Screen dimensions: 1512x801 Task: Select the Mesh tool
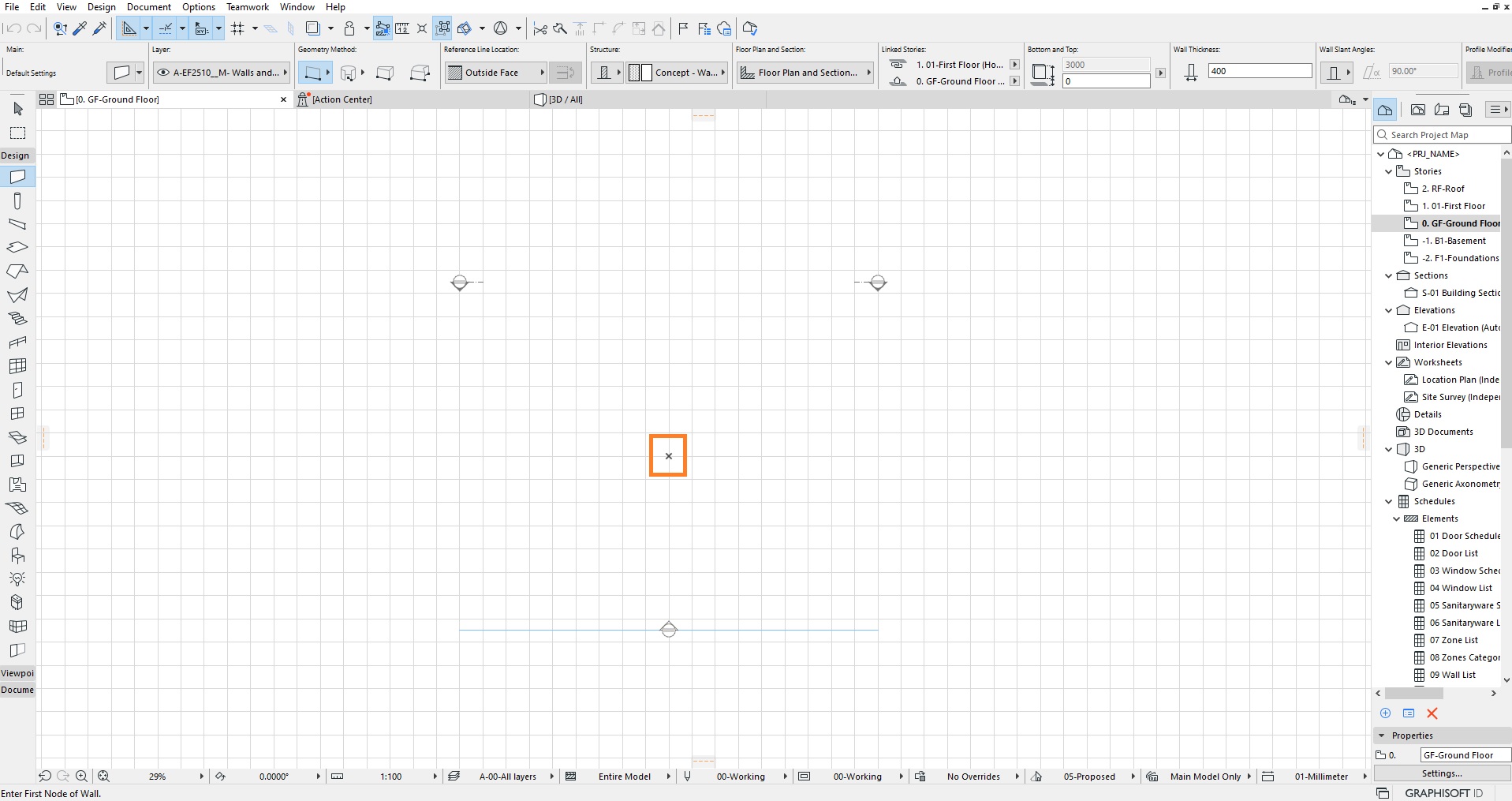pos(17,508)
